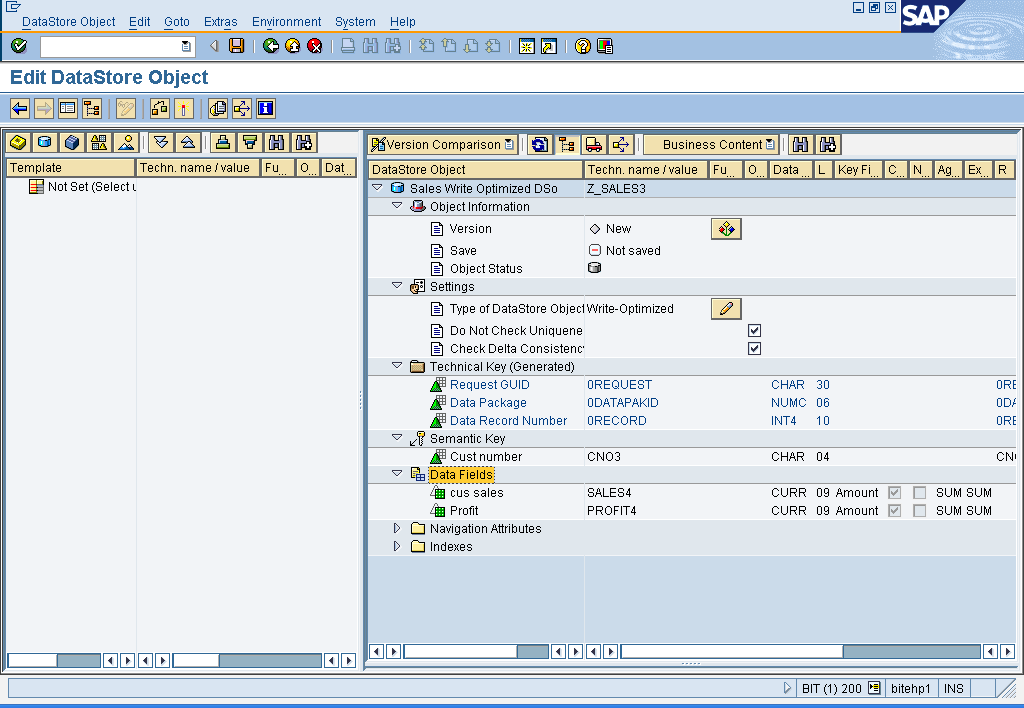Image resolution: width=1024 pixels, height=708 pixels.
Task: Click the blue Information 'i' icon
Action: [266, 108]
